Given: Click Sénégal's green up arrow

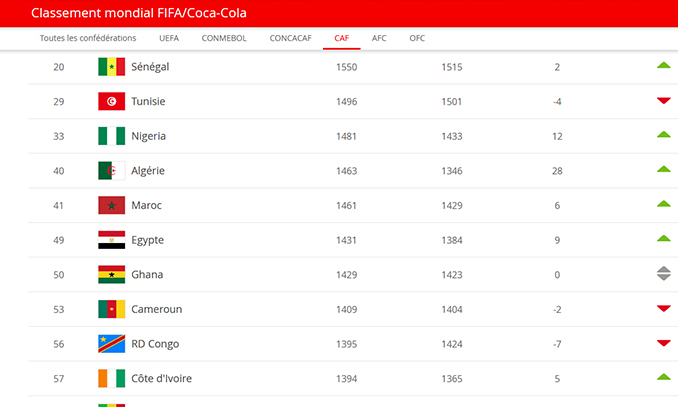Looking at the screenshot, I should coord(664,65).
